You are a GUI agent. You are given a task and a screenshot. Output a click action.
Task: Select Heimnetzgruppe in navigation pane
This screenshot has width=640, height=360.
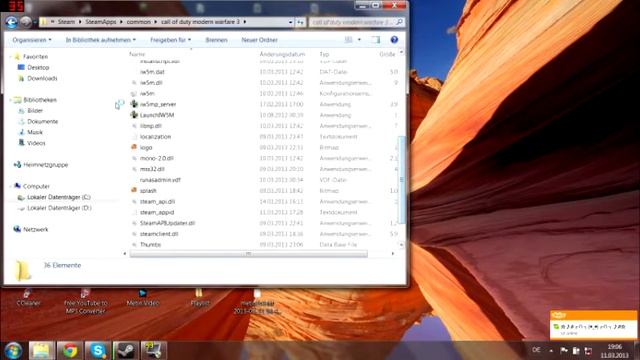[45, 165]
